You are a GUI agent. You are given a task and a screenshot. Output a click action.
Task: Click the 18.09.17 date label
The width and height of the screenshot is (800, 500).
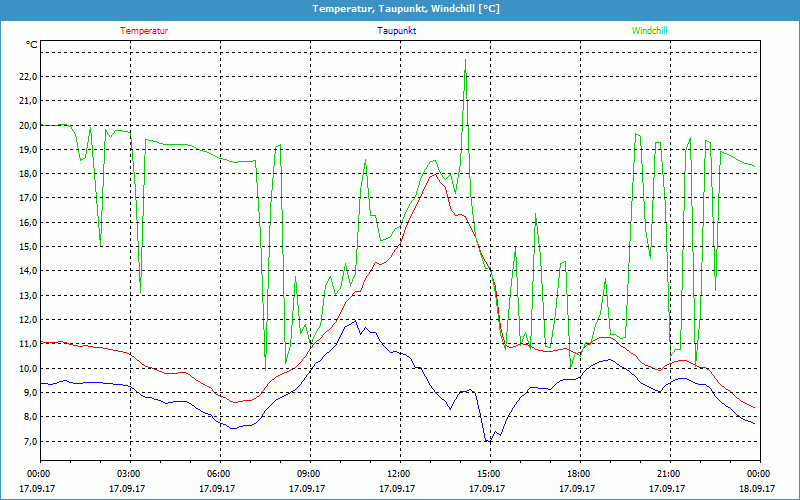(758, 489)
